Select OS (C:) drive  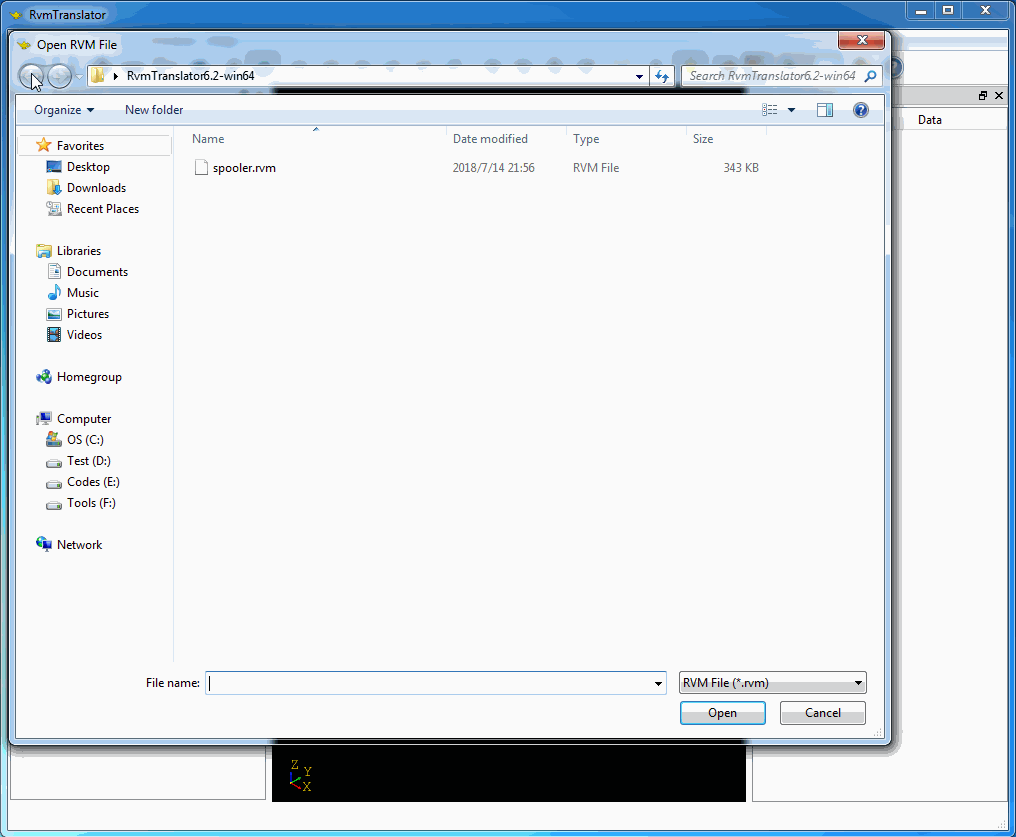pyautogui.click(x=85, y=440)
